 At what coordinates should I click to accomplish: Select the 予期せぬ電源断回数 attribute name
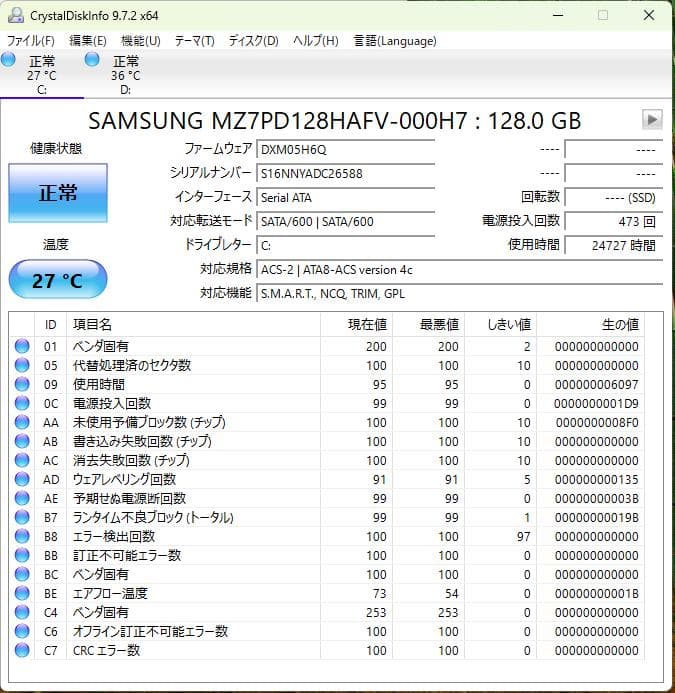pos(129,499)
